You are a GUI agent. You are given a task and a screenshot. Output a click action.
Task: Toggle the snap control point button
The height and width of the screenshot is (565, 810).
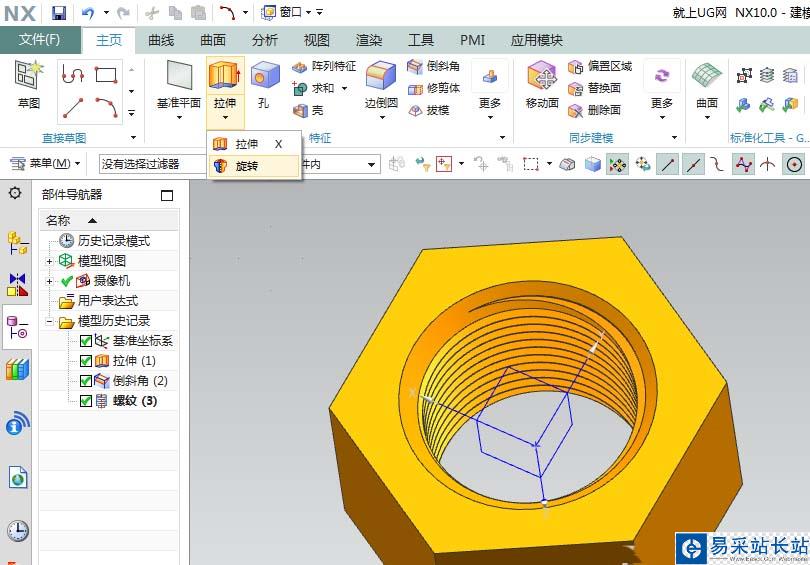pos(718,165)
